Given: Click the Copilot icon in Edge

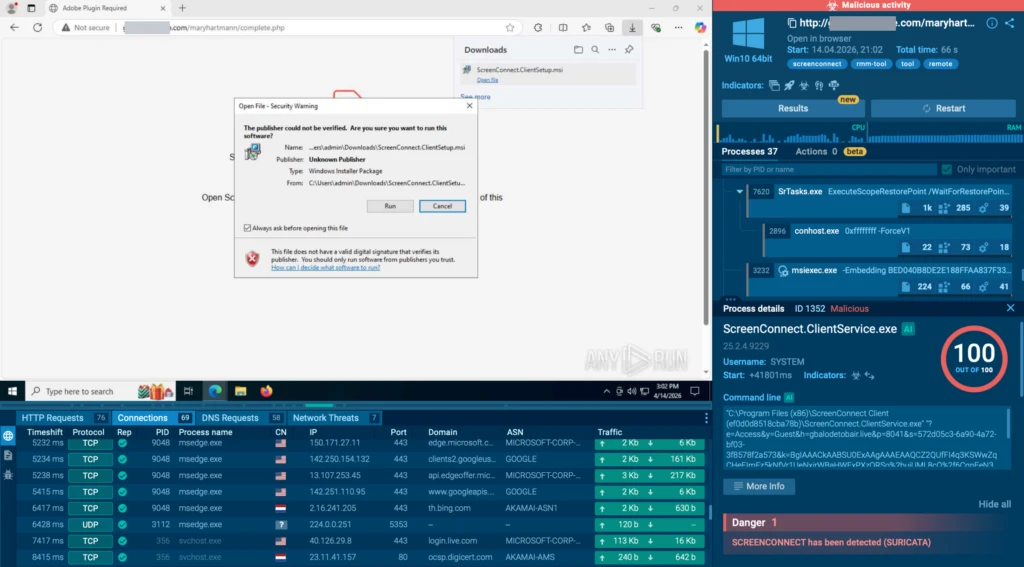Looking at the screenshot, I should point(700,27).
